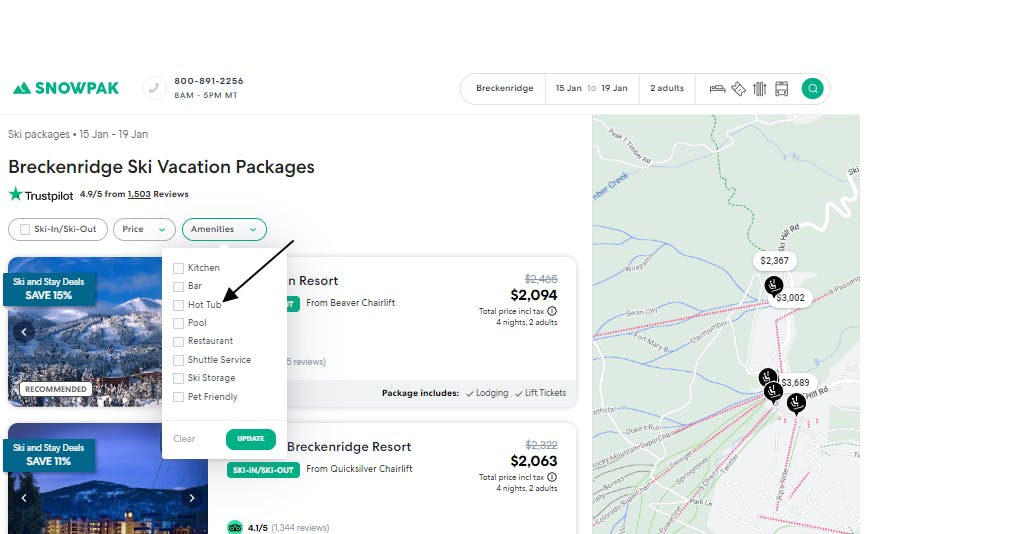
Task: Open the Price filter dropdown
Action: [144, 229]
